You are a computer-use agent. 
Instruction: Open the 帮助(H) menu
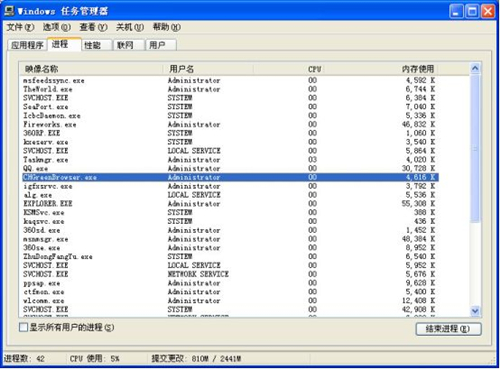167,27
